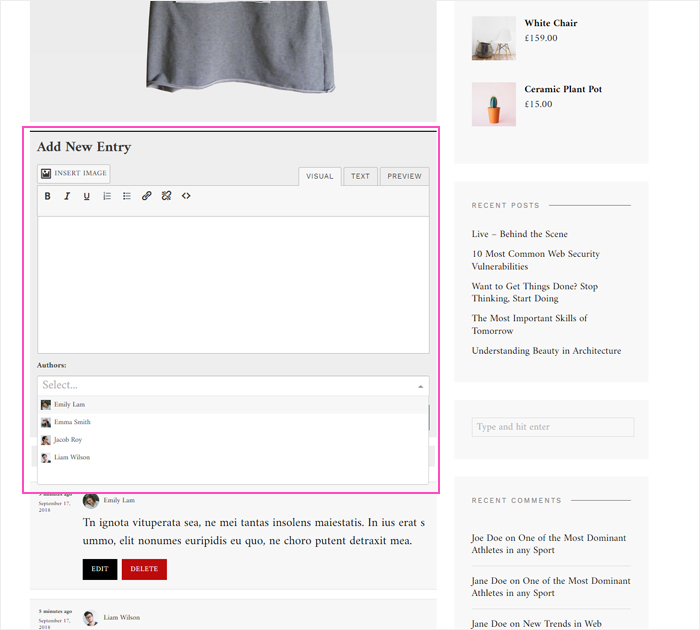The height and width of the screenshot is (630, 700).
Task: Click Liam Wilson author name on entry
Action: tap(121, 617)
